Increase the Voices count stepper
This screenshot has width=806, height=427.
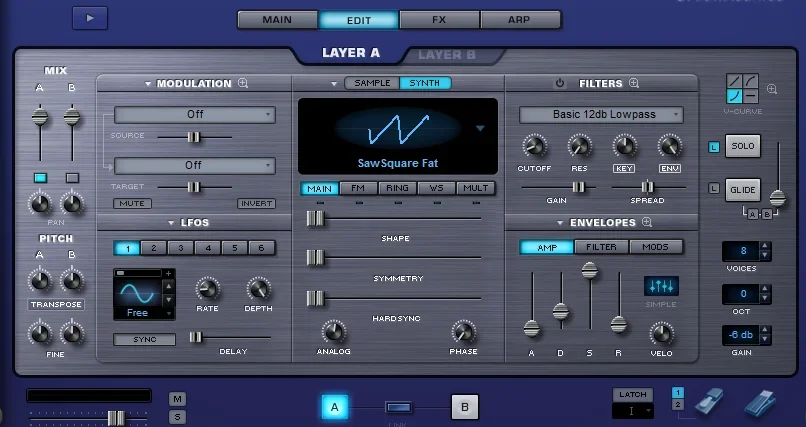(x=765, y=246)
